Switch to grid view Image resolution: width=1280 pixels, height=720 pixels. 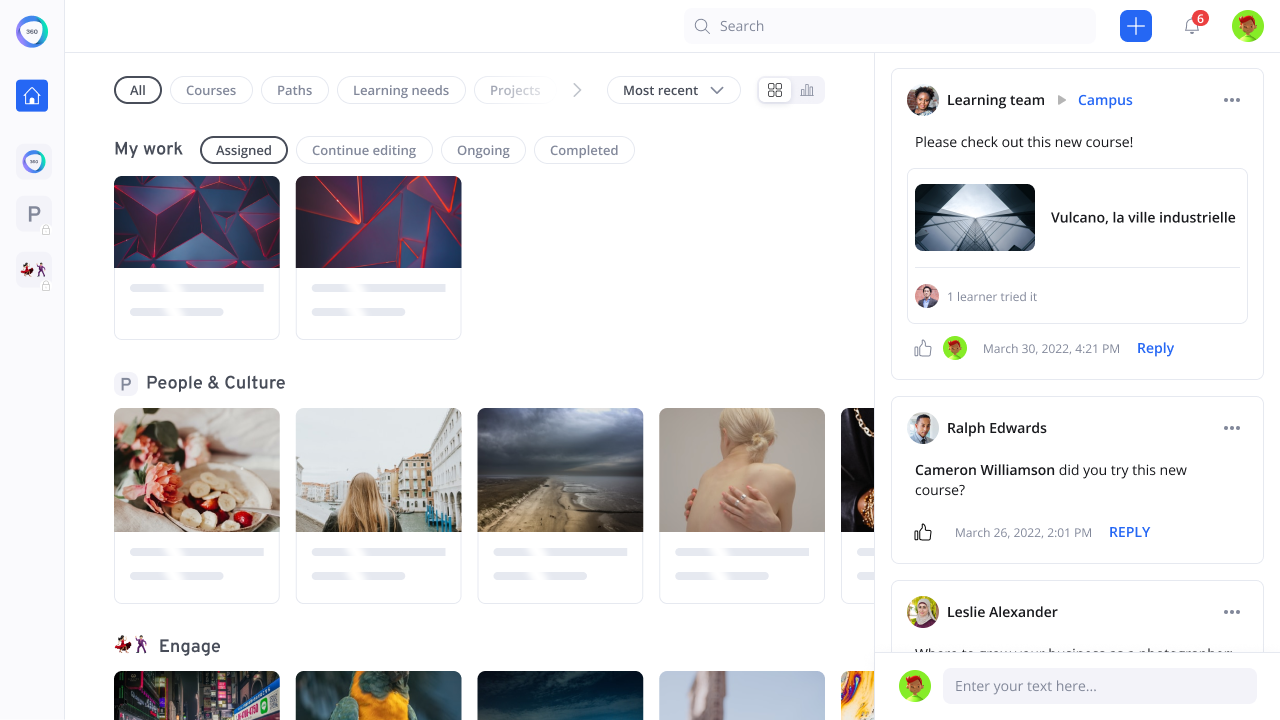(775, 90)
